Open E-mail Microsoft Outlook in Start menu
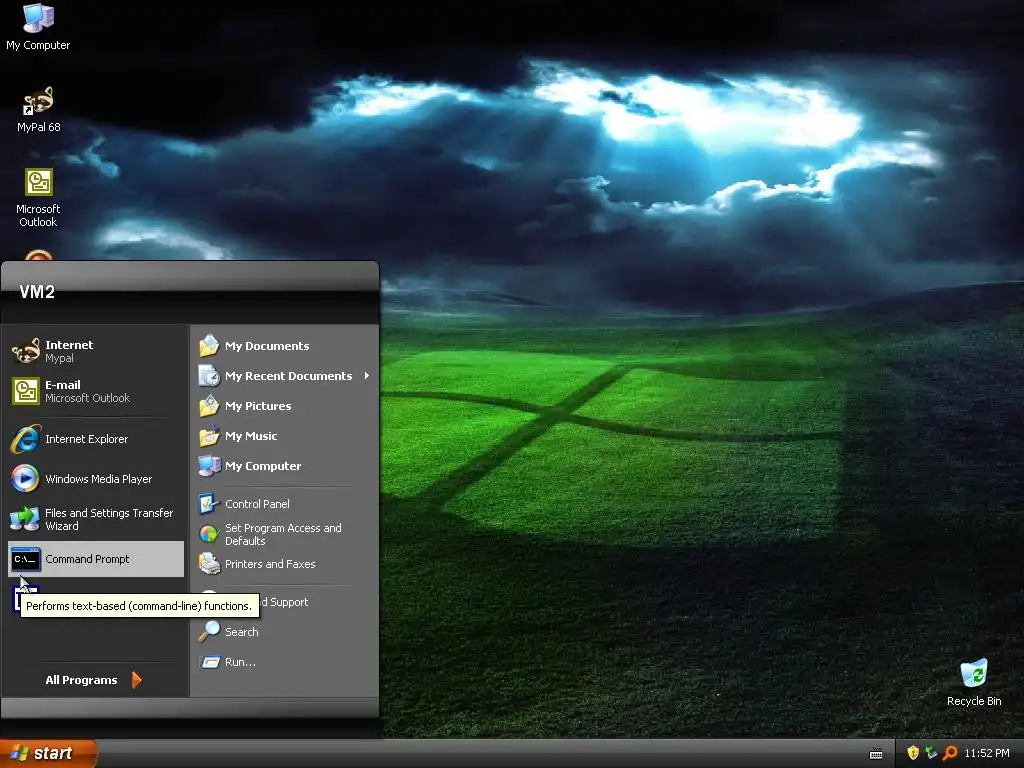1024x768 pixels. [96, 391]
